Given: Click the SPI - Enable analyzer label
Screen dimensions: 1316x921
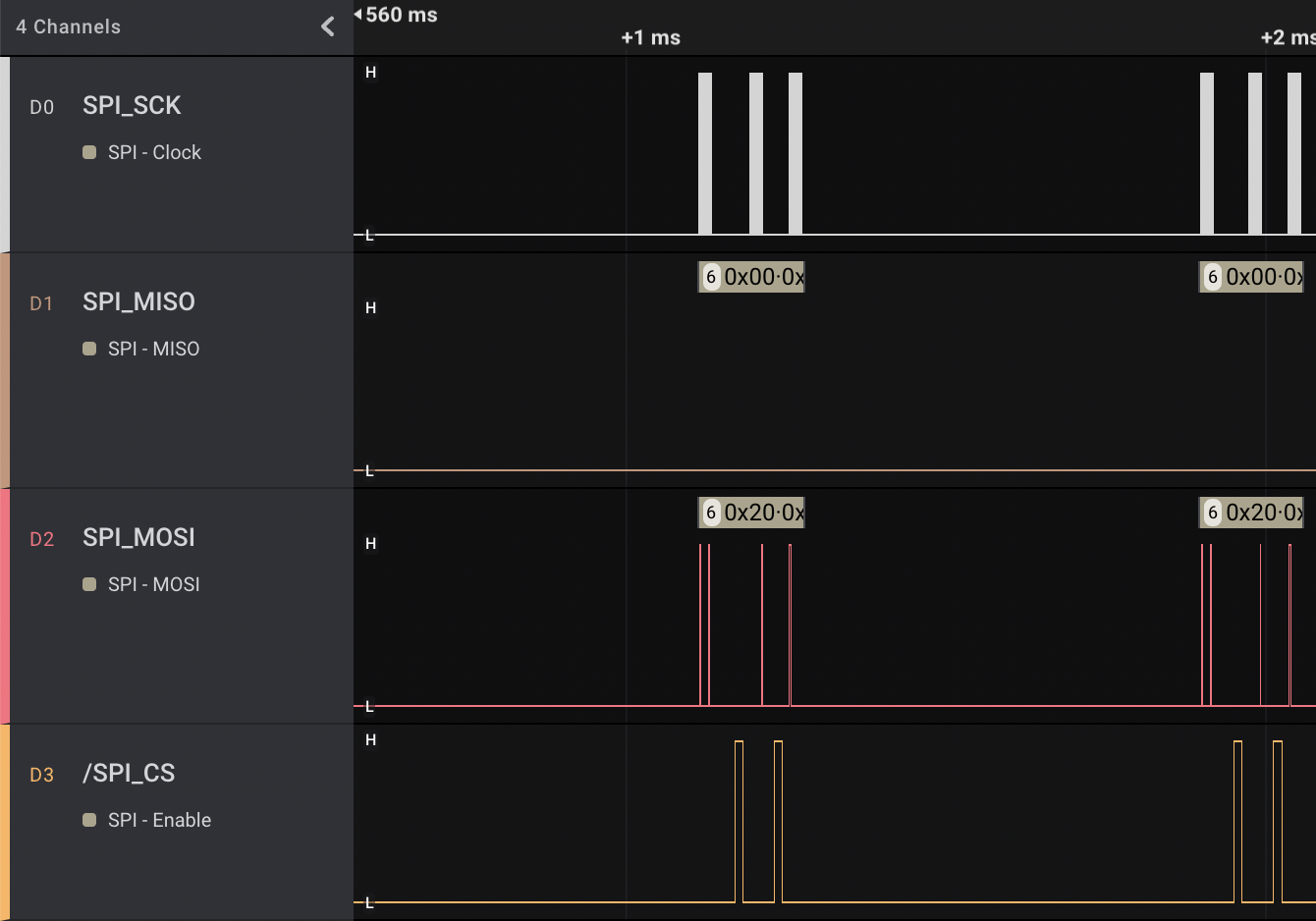Looking at the screenshot, I should click(x=159, y=820).
